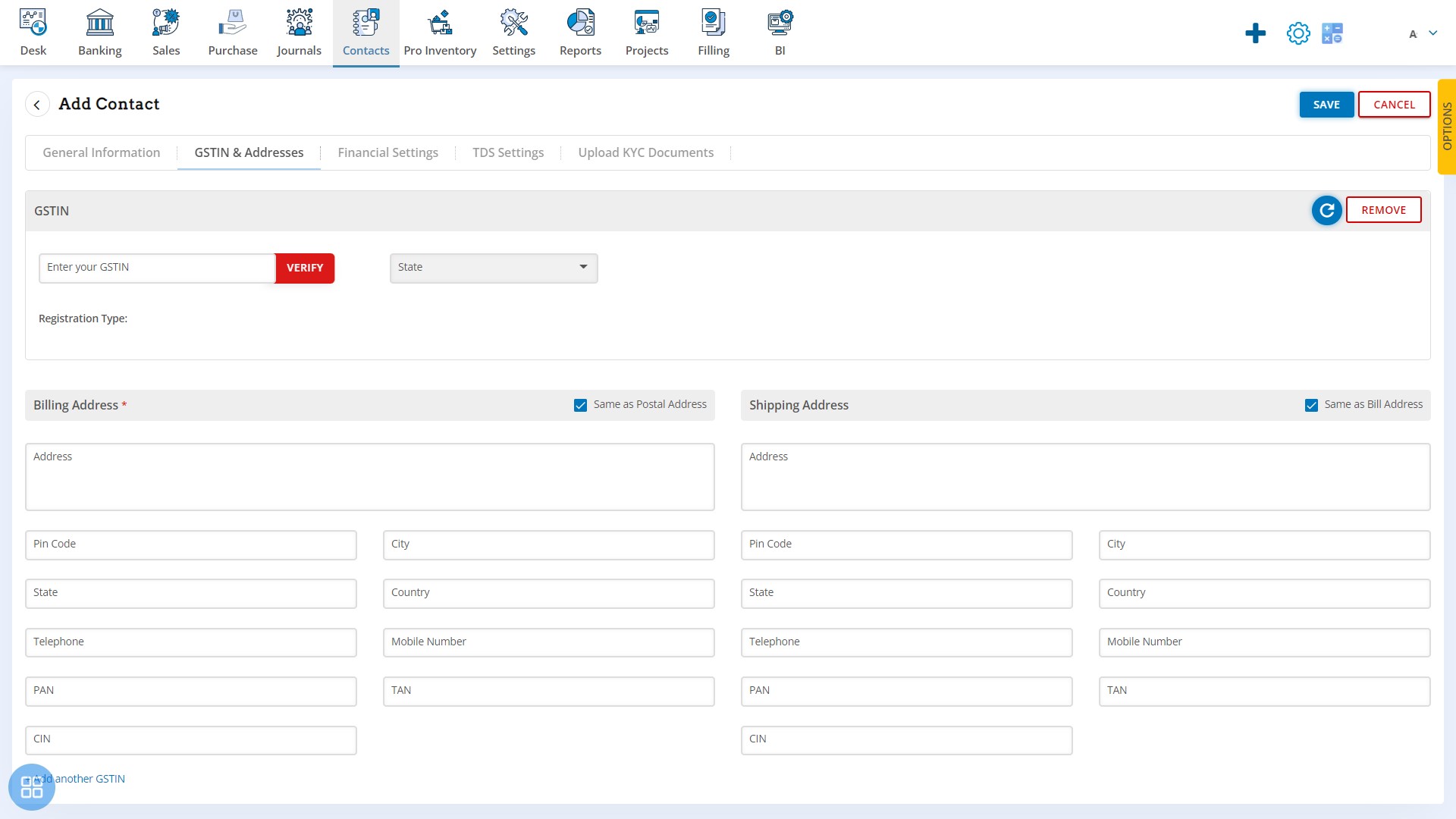Uncheck Same as Postal Address
The width and height of the screenshot is (1456, 819).
[x=580, y=406]
